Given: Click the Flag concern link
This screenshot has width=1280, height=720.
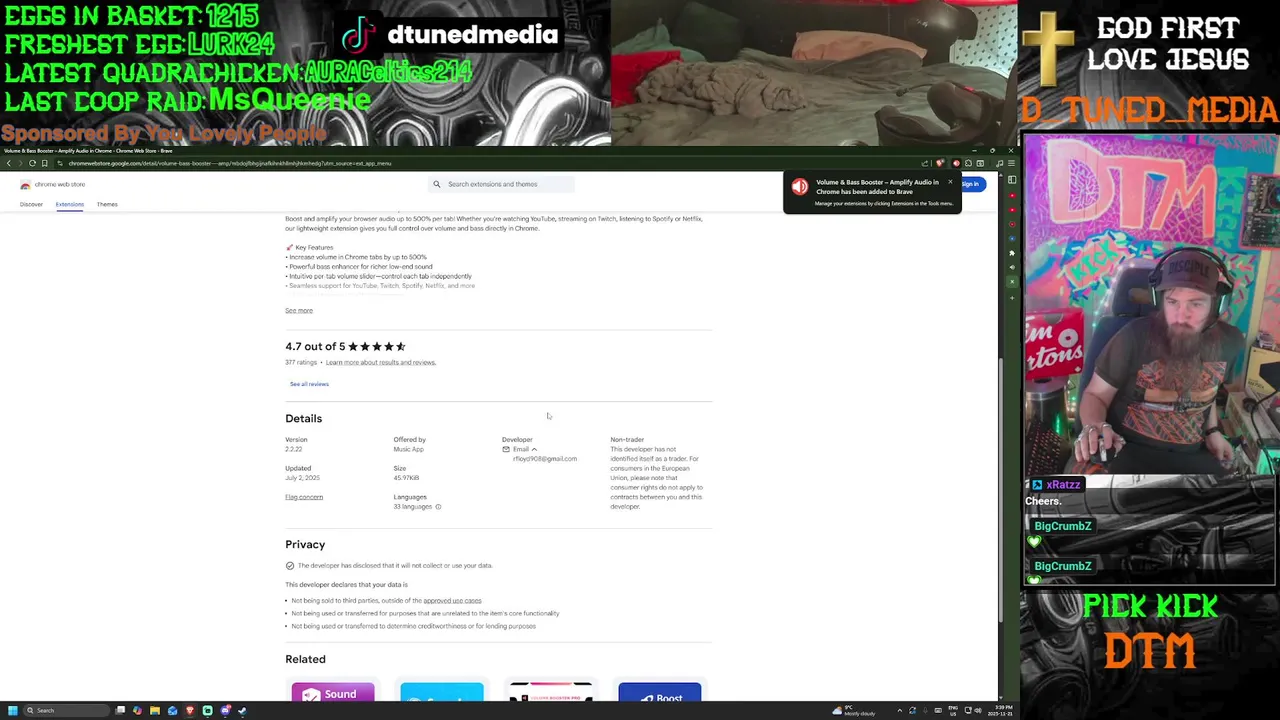Looking at the screenshot, I should coord(304,497).
